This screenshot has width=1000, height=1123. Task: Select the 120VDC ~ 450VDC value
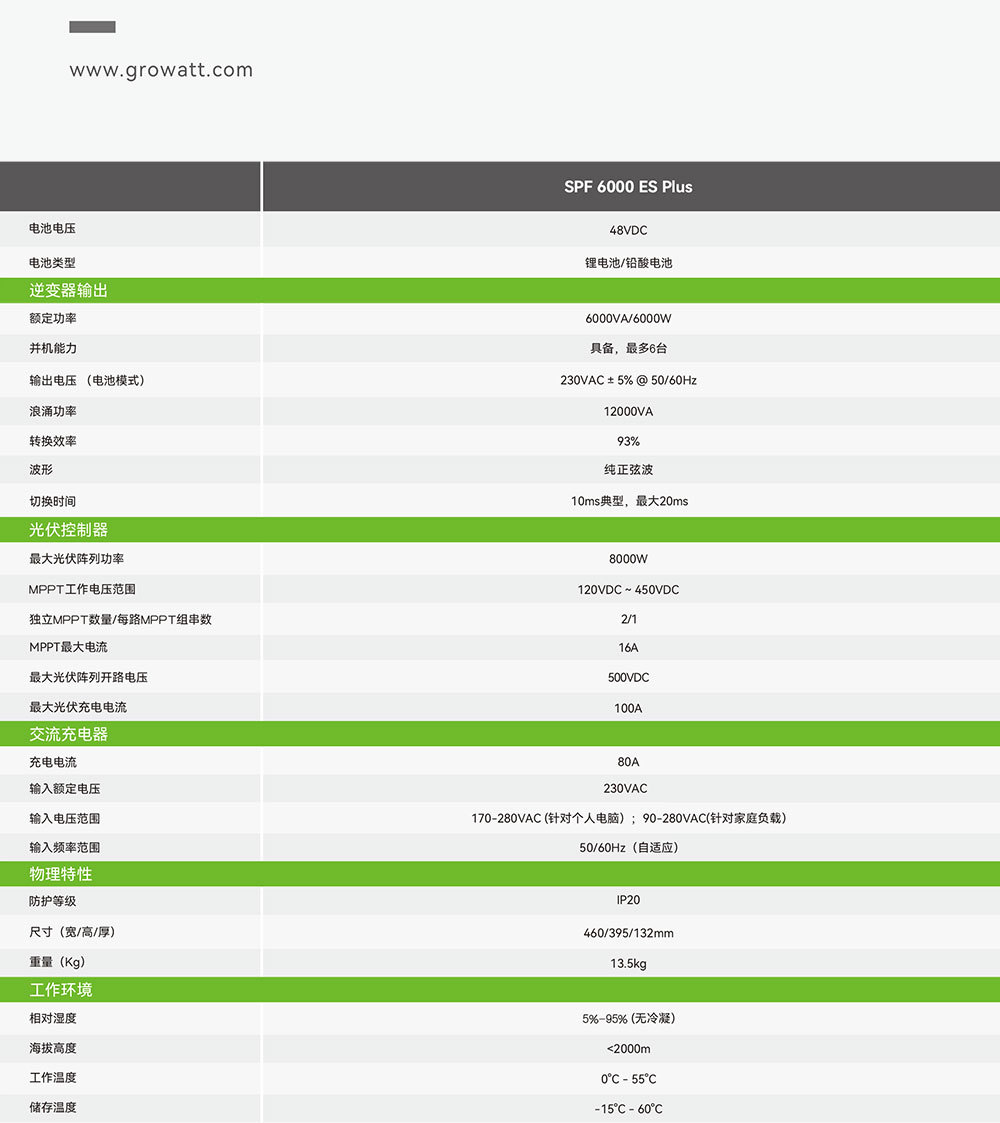[x=628, y=590]
